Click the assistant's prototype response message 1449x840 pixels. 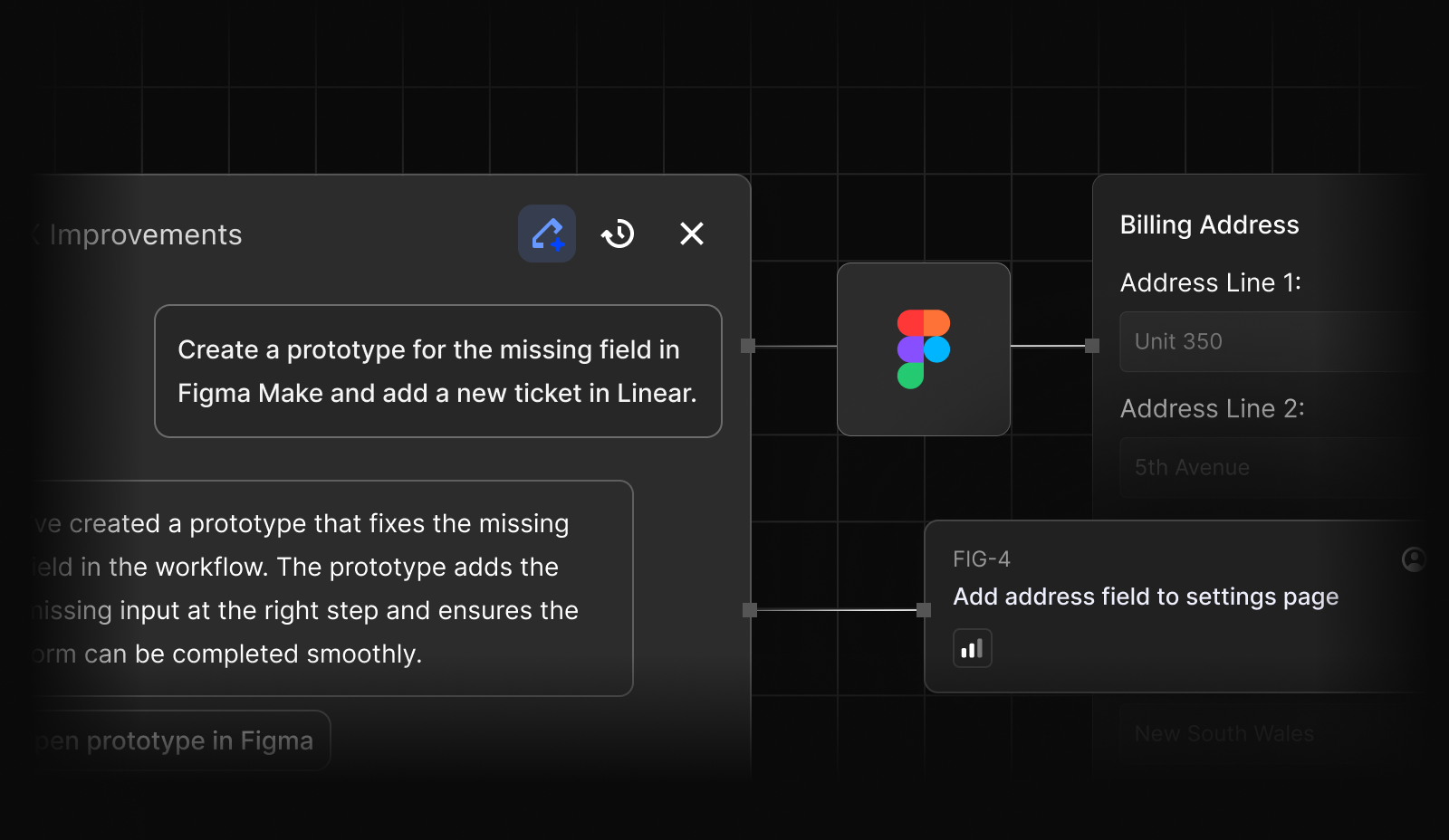pos(326,588)
